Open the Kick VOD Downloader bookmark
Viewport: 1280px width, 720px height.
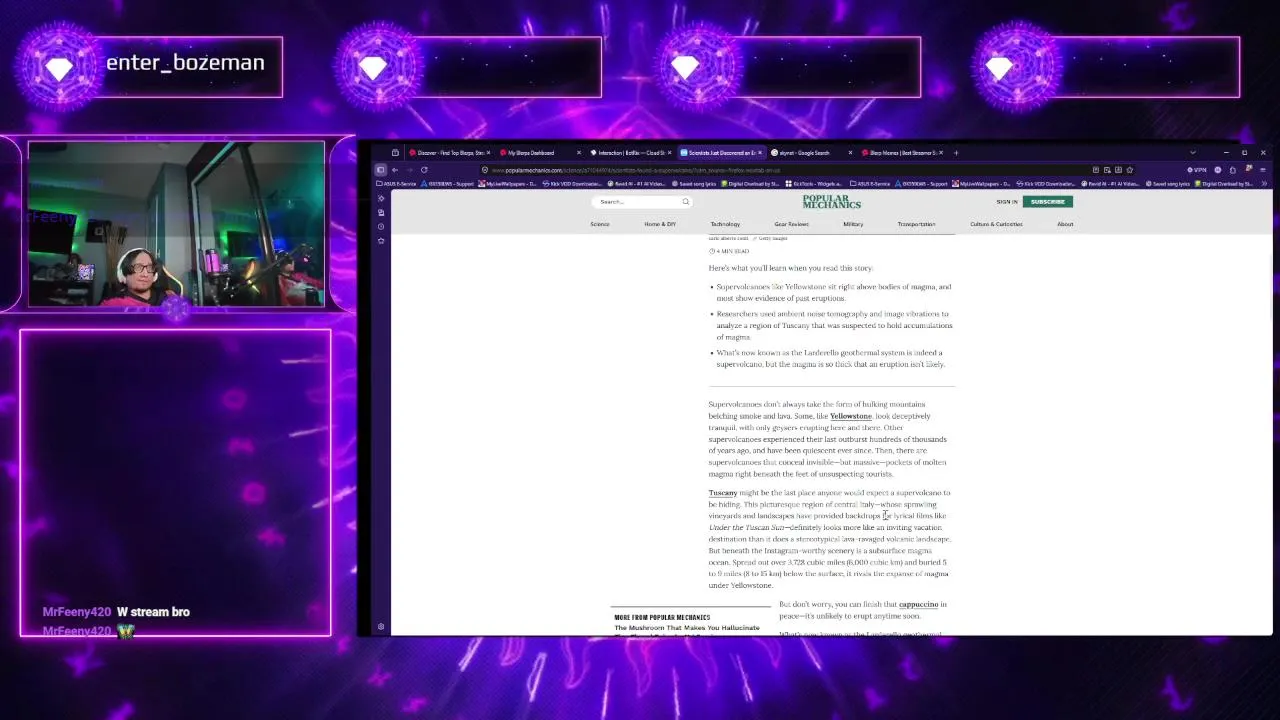(x=573, y=184)
